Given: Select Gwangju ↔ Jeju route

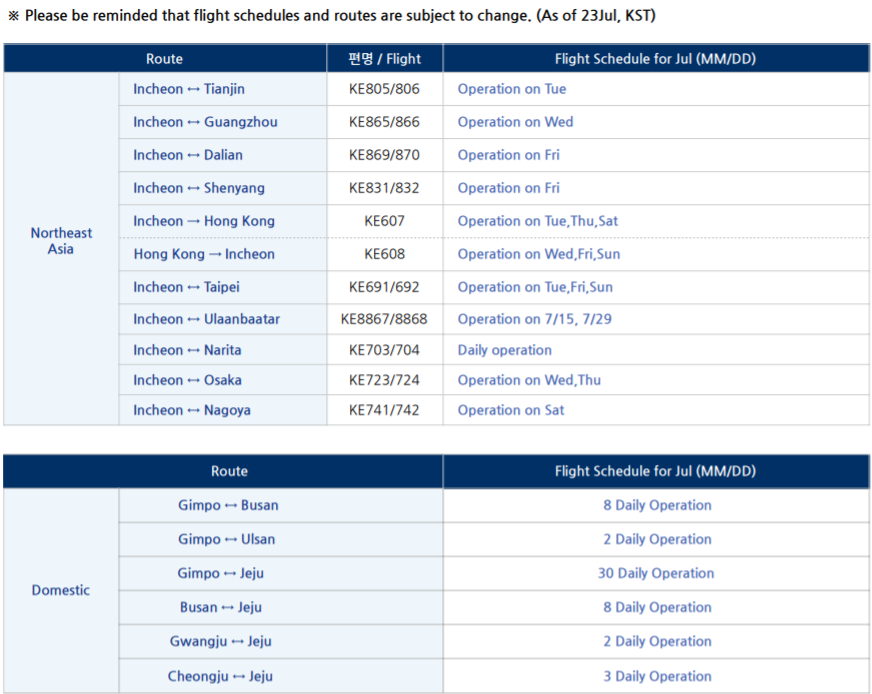Looking at the screenshot, I should 221,641.
